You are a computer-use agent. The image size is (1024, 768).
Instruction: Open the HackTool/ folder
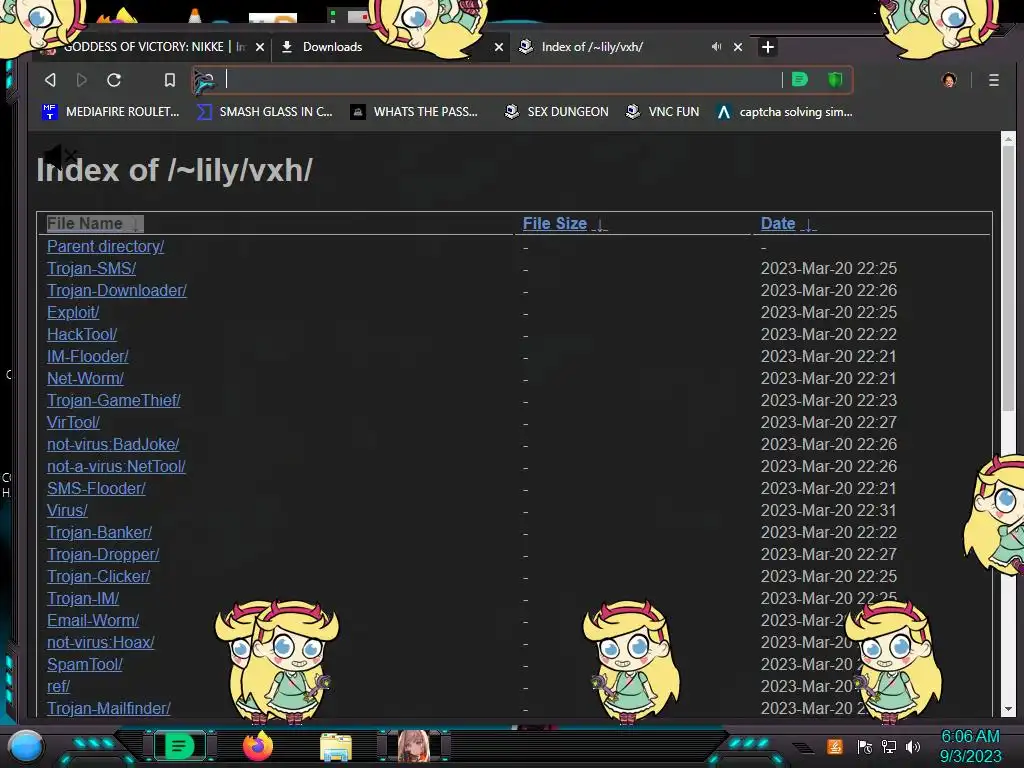click(82, 334)
